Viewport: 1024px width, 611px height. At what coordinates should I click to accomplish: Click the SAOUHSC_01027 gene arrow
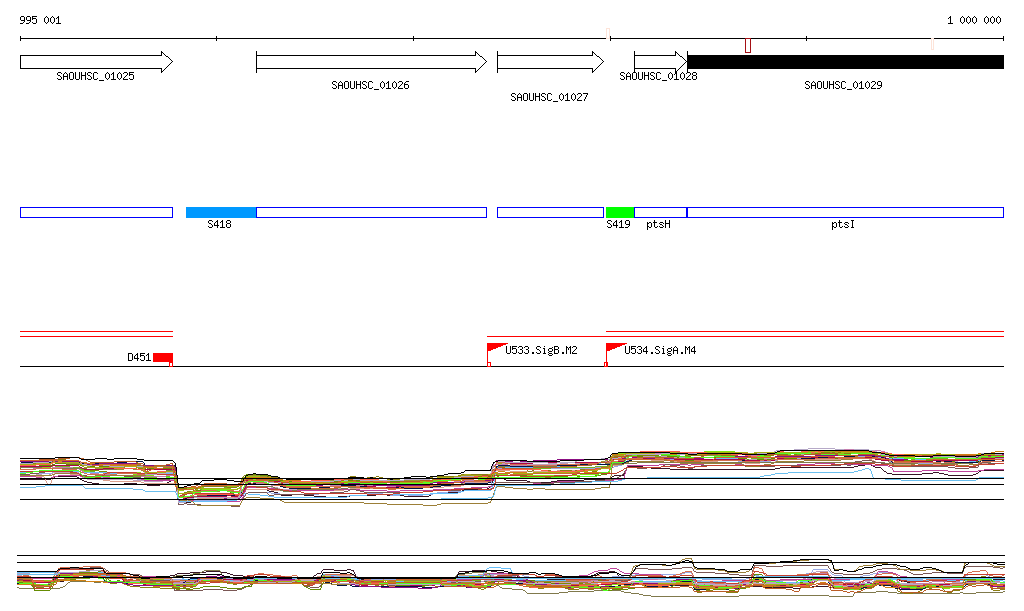[x=550, y=62]
